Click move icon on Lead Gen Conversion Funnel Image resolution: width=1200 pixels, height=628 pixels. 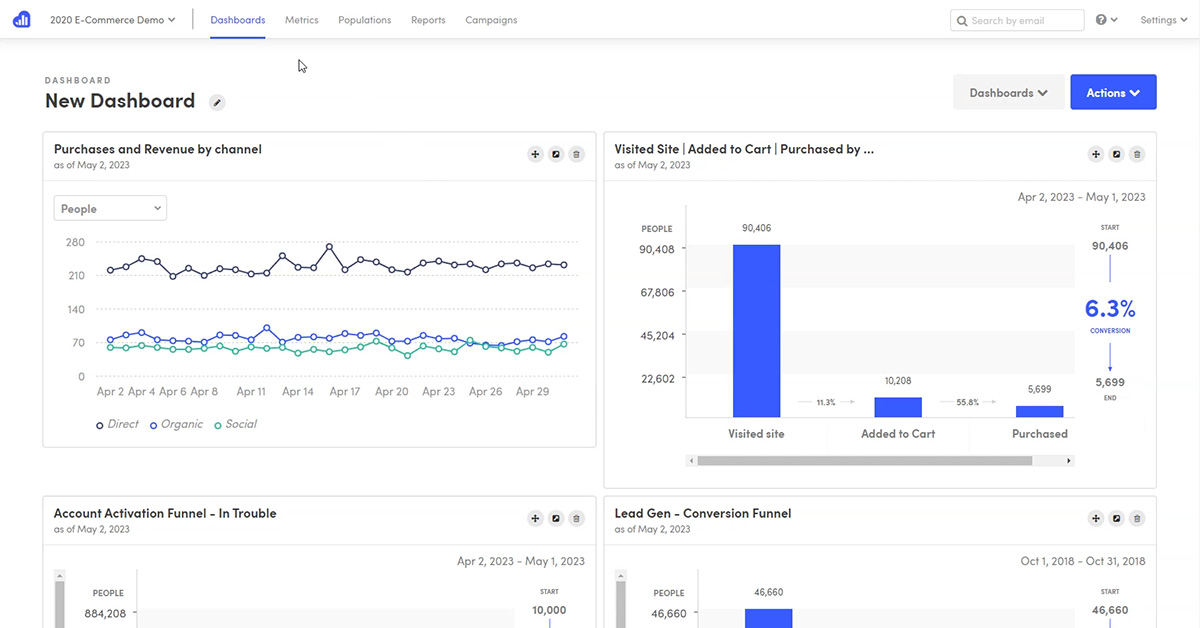1096,518
